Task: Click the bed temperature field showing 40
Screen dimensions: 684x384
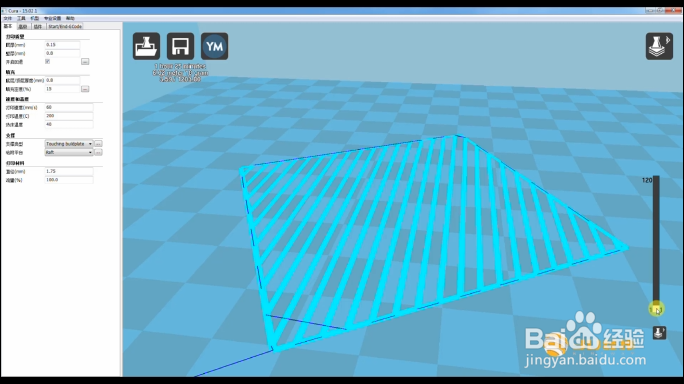Action: tap(69, 124)
